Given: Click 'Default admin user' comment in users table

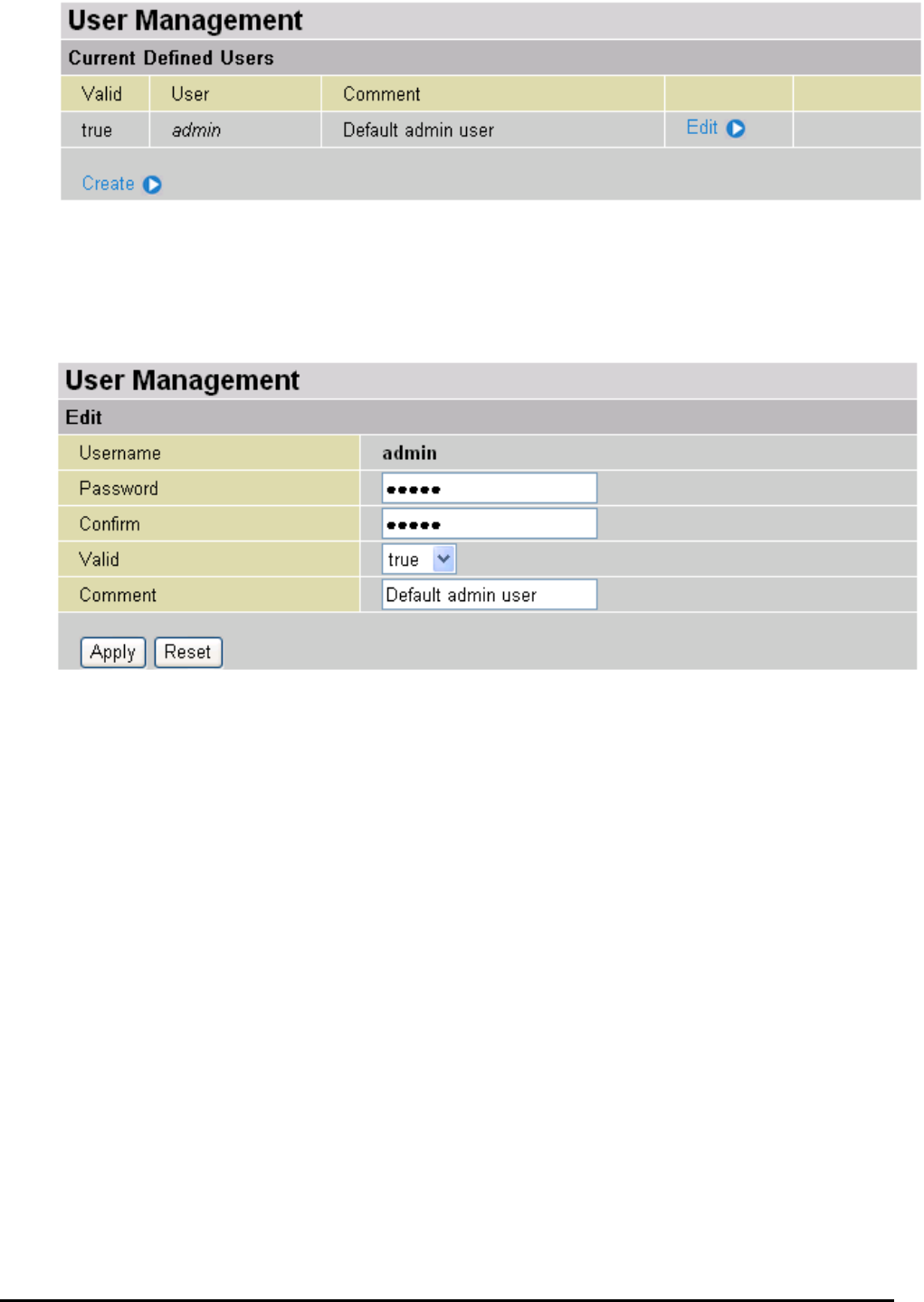Looking at the screenshot, I should point(418,130).
